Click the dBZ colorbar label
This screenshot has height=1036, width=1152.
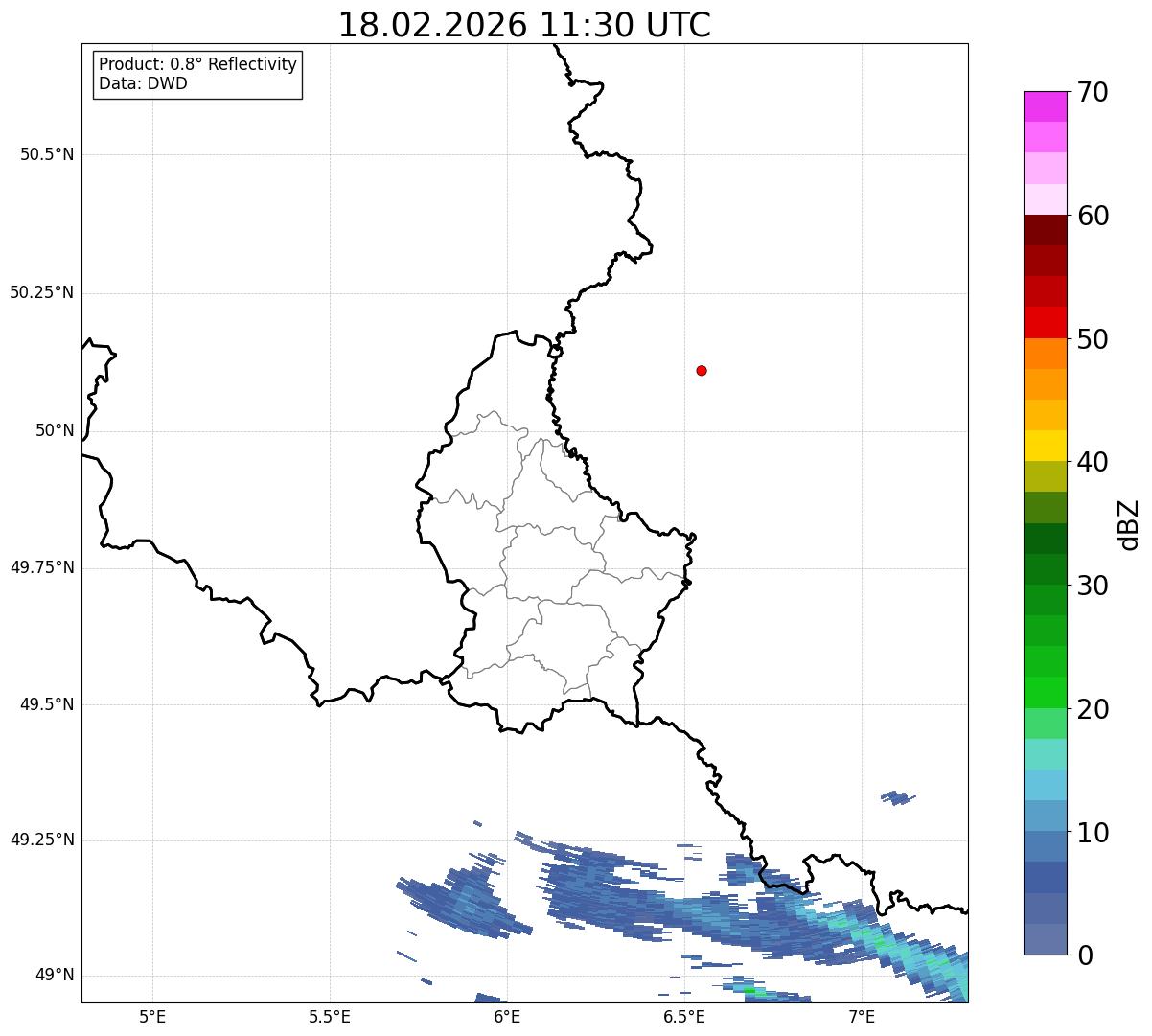coord(1129,524)
